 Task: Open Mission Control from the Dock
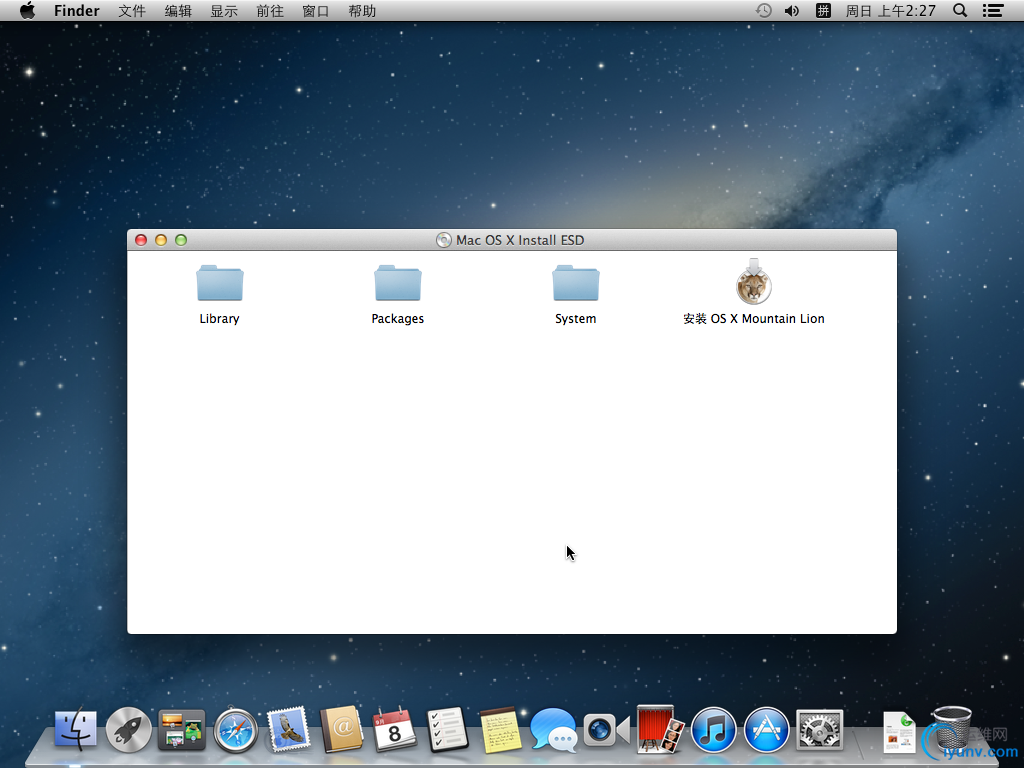(x=182, y=729)
